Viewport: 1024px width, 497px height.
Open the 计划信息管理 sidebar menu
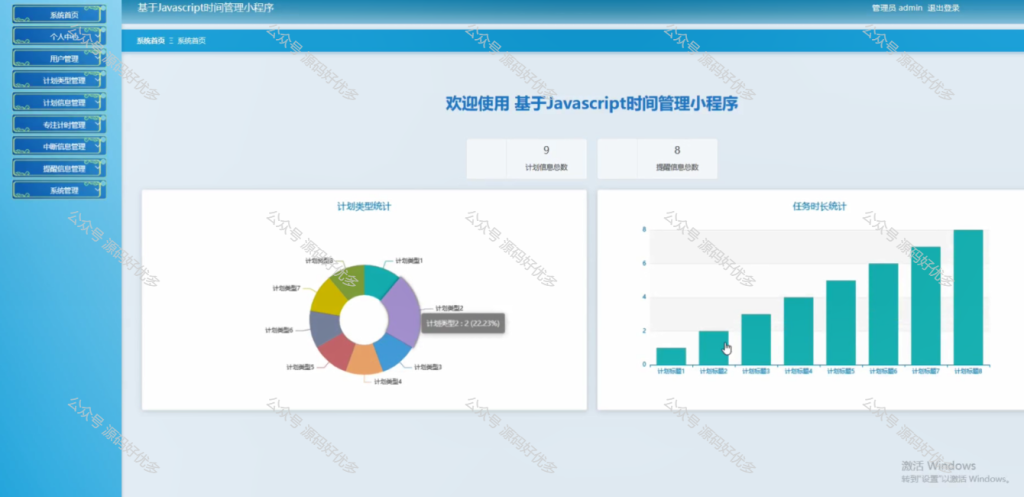[x=59, y=103]
